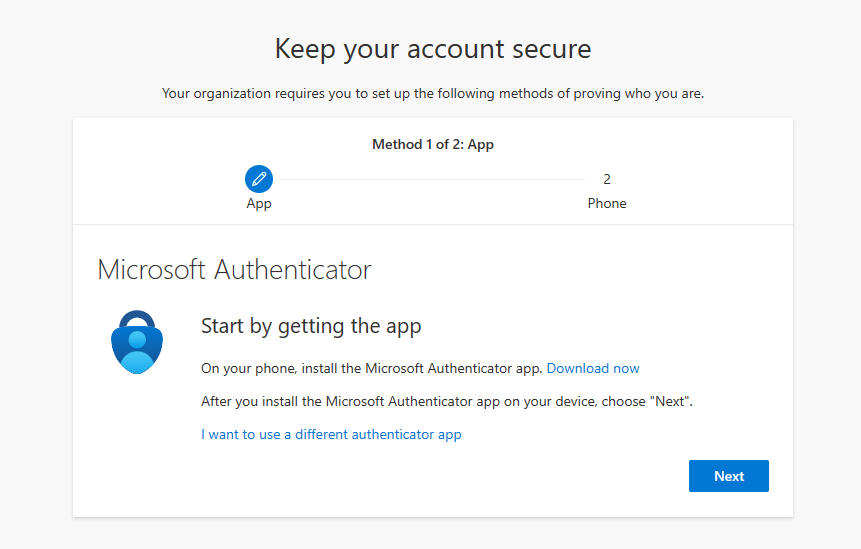Click the Microsoft Authenticator lock icon
Image resolution: width=861 pixels, height=549 pixels.
(x=137, y=342)
